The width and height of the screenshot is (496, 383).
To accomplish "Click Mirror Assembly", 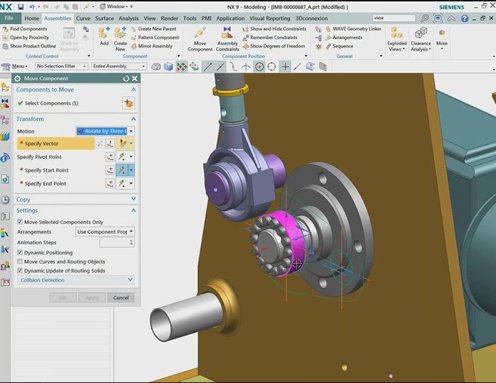I will tap(152, 46).
